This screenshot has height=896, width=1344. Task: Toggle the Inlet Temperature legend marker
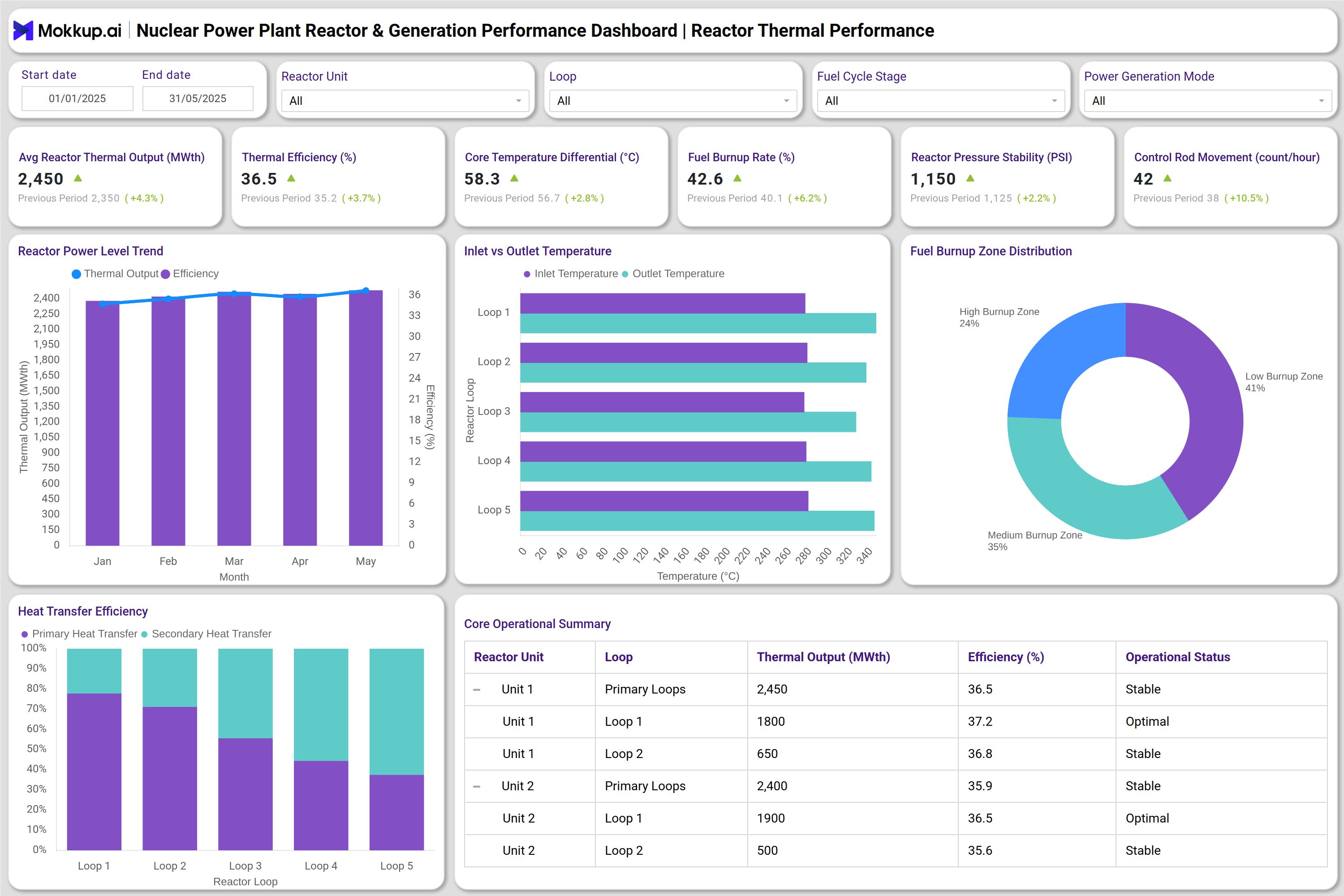527,274
